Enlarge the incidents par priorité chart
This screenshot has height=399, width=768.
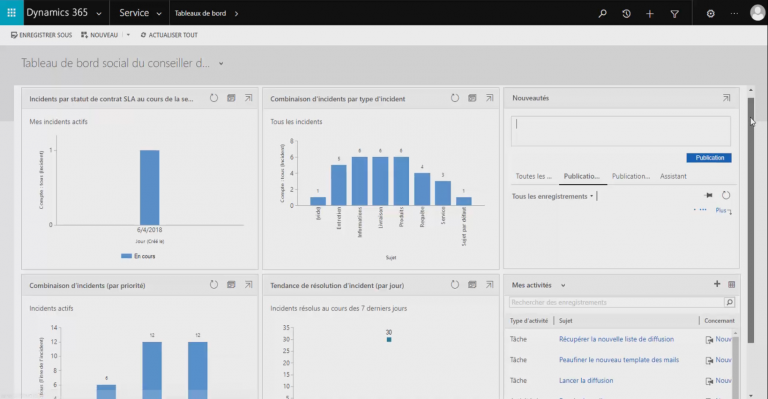(248, 284)
